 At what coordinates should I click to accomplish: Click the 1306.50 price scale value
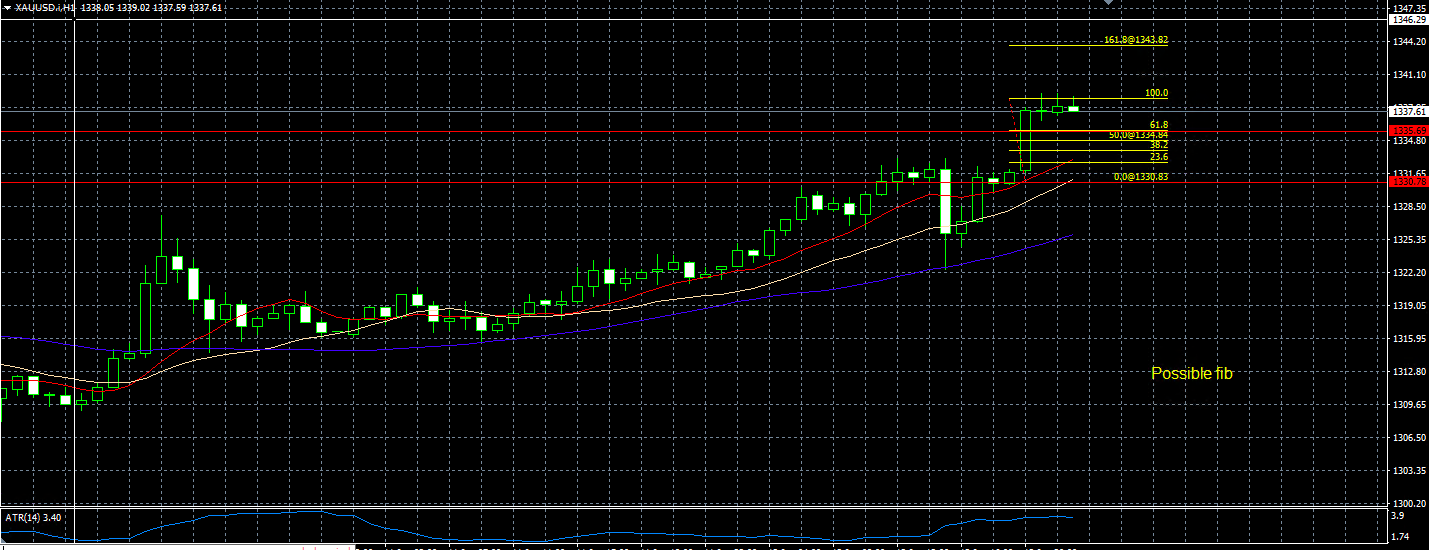pos(1408,437)
